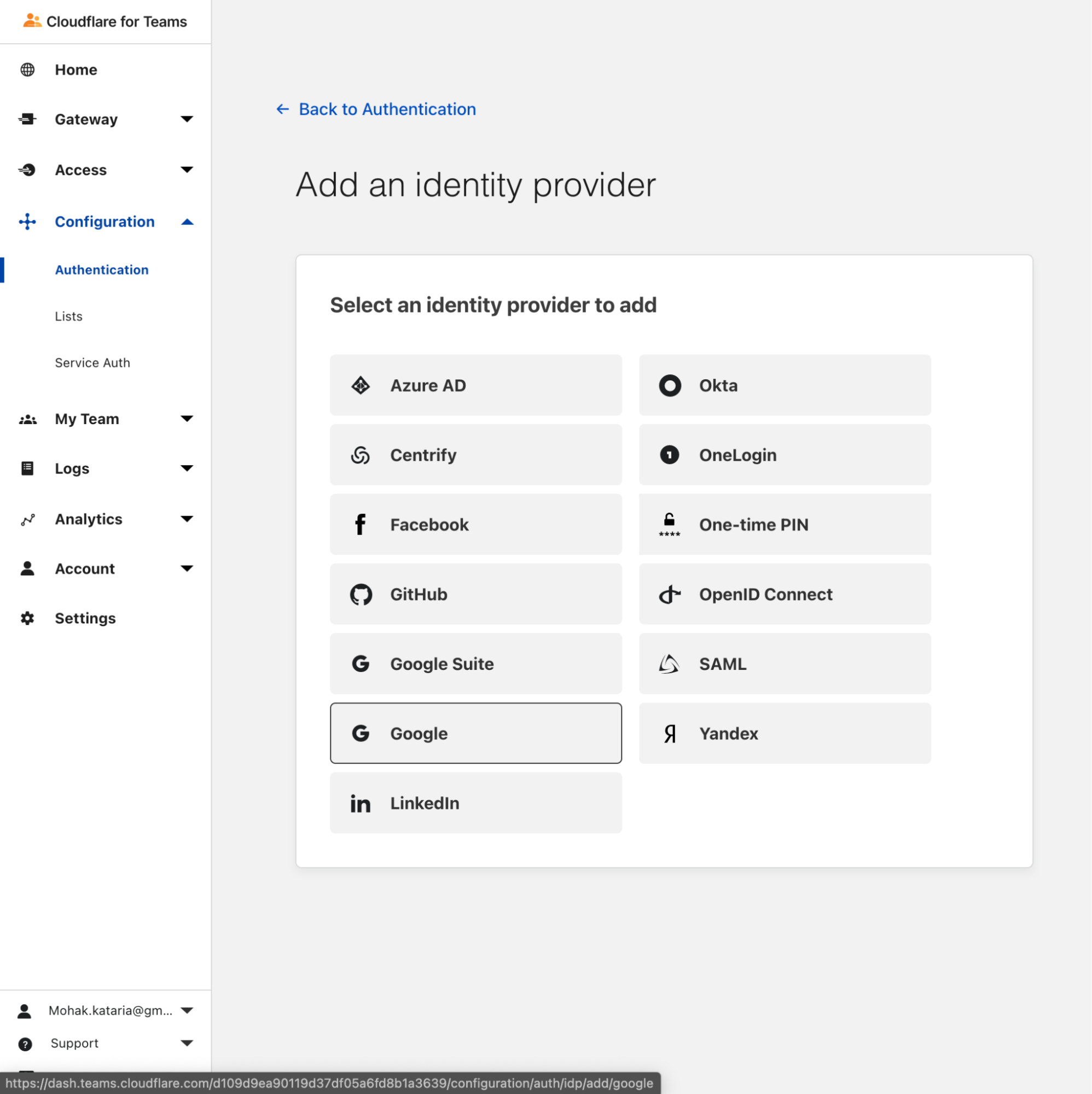Open the Support dropdown arrow
Image resolution: width=1092 pixels, height=1094 pixels.
pos(187,1044)
